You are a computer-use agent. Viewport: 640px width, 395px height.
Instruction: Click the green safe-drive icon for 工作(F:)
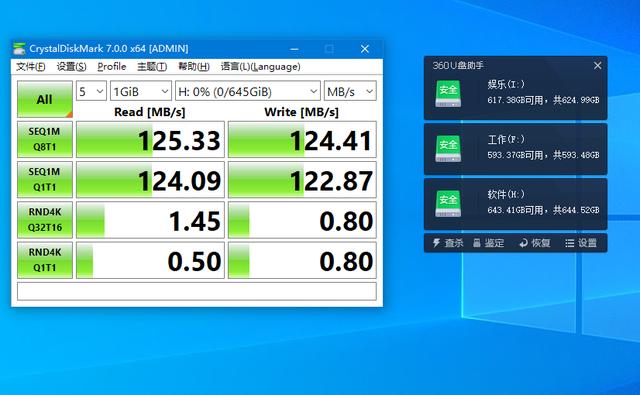(448, 149)
